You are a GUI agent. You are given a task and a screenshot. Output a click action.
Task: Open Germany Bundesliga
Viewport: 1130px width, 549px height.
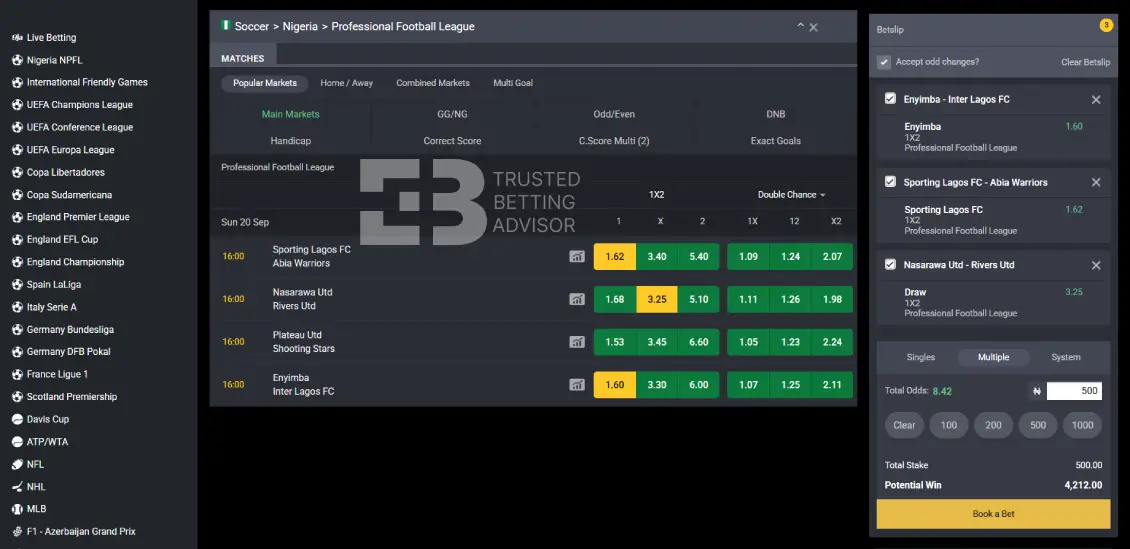tap(63, 329)
